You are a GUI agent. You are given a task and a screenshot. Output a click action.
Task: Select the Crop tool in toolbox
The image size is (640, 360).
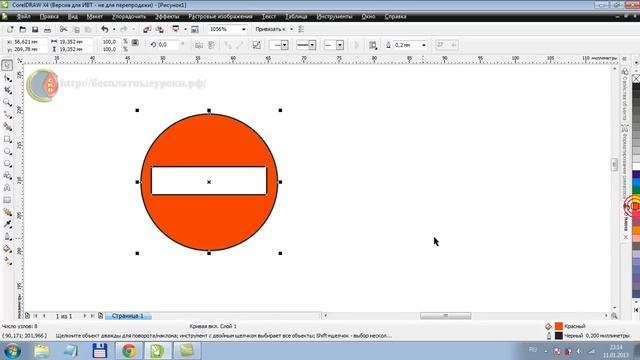tap(7, 90)
